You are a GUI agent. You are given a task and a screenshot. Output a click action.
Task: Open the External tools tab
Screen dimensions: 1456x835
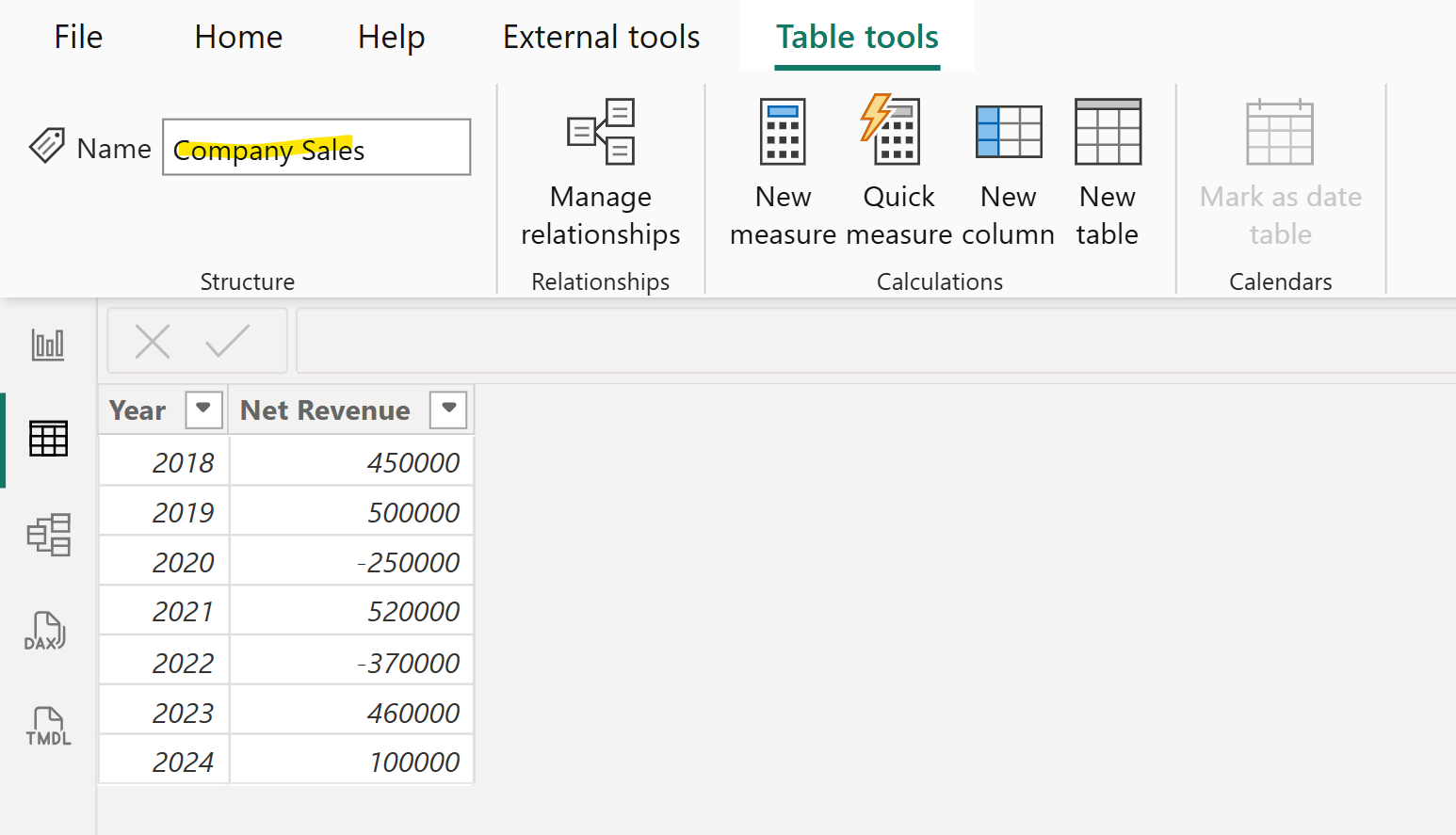point(601,37)
